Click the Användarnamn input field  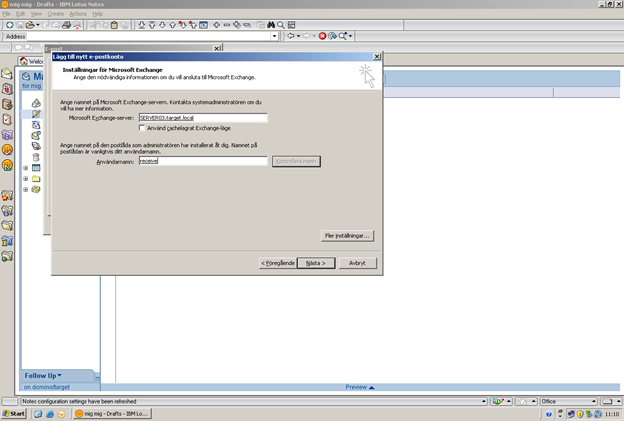pos(203,161)
